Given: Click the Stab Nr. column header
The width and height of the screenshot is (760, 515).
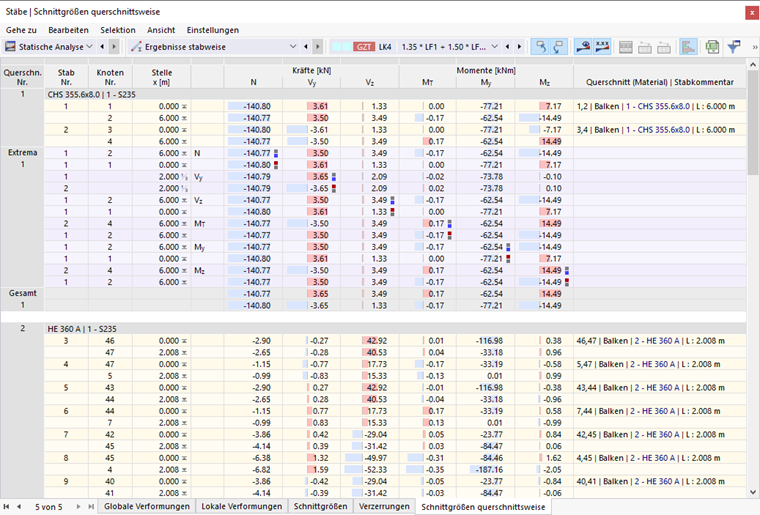Looking at the screenshot, I should [x=66, y=77].
